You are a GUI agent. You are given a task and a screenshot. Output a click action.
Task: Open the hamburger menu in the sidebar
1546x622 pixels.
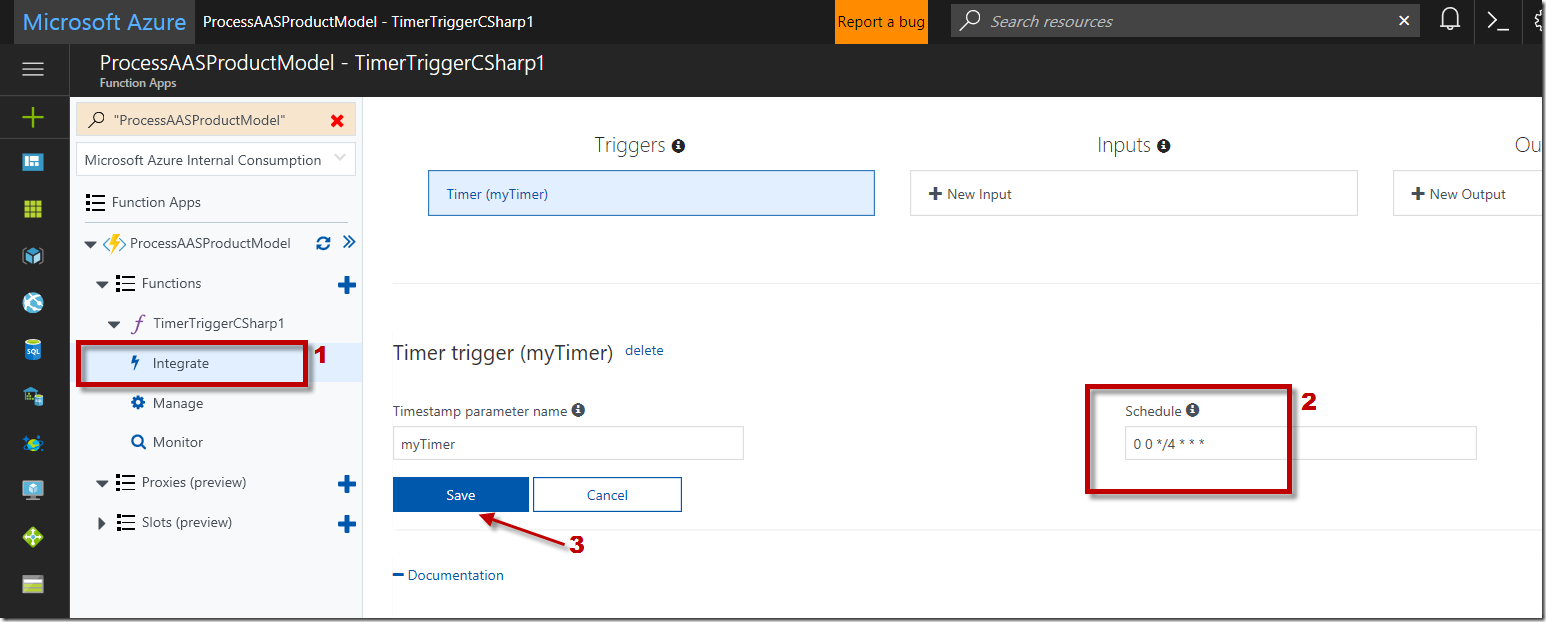[x=33, y=69]
